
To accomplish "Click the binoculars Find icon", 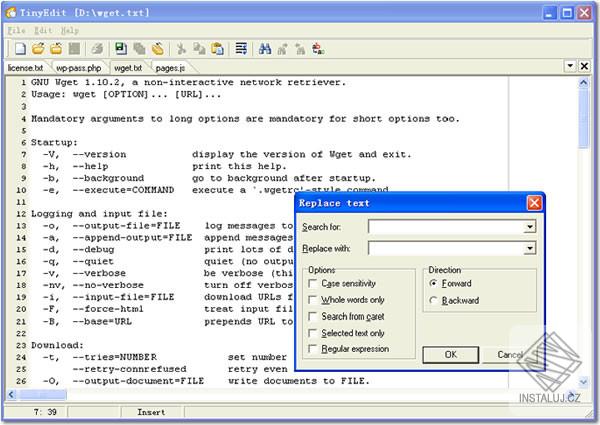I will 265,48.
